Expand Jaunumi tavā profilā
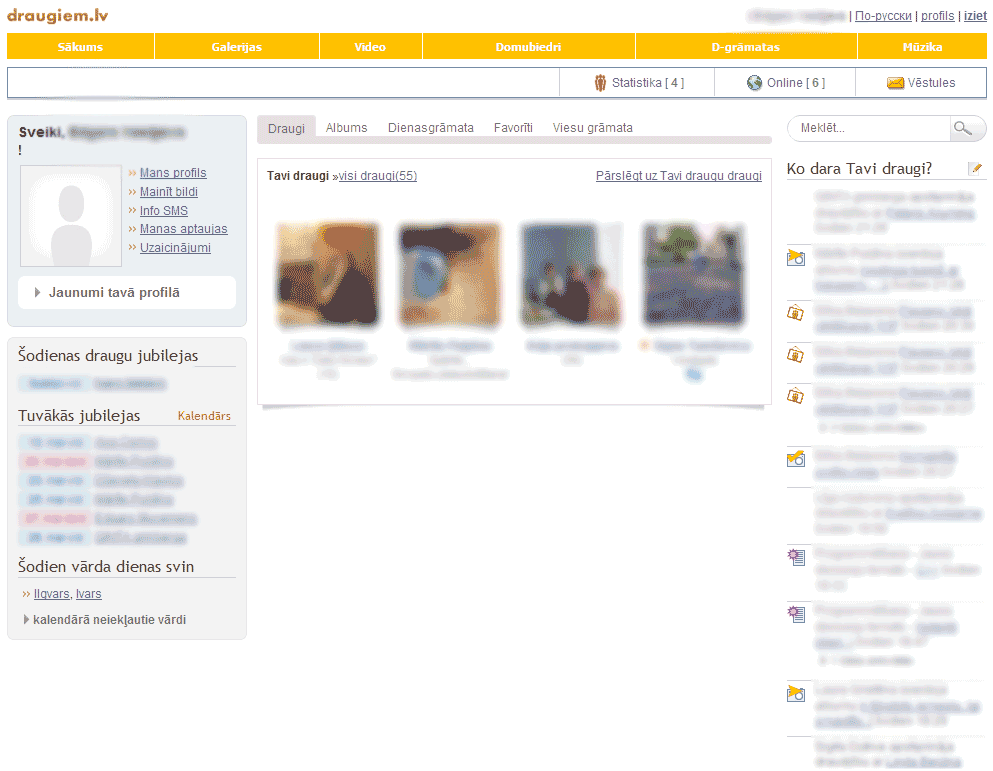The image size is (993, 771). click(127, 293)
